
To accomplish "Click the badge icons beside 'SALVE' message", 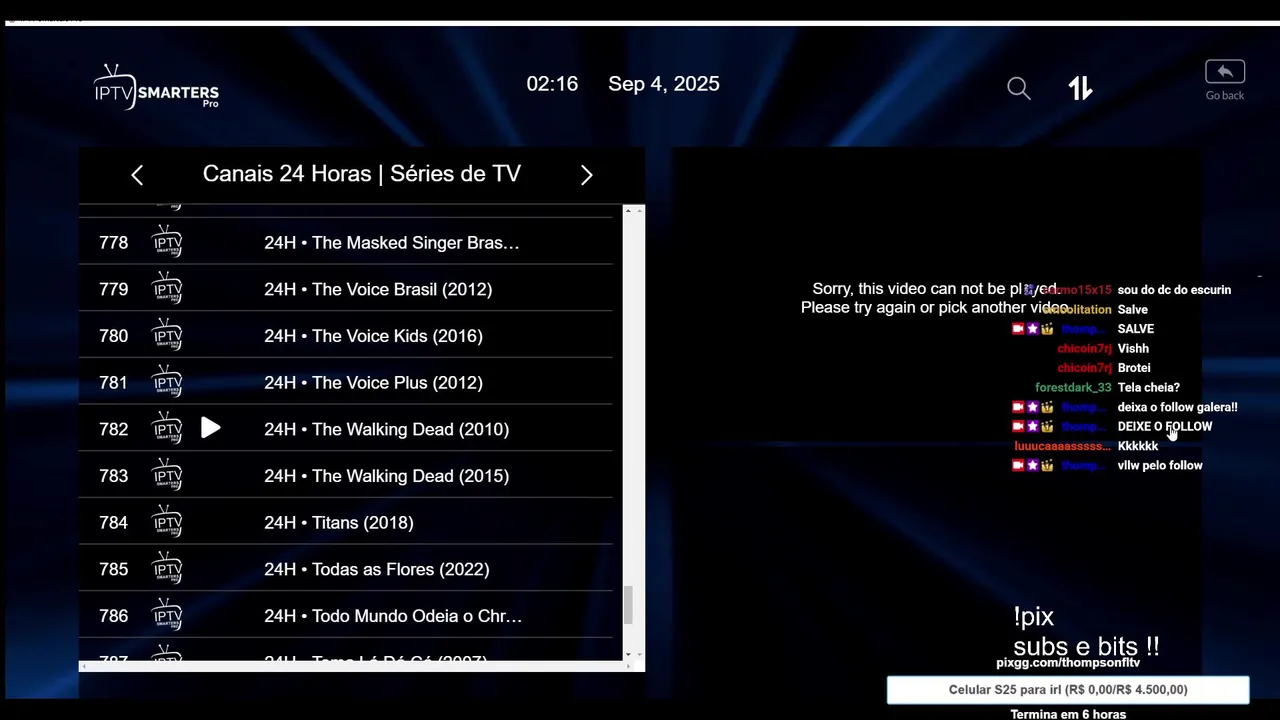I will (x=1032, y=329).
